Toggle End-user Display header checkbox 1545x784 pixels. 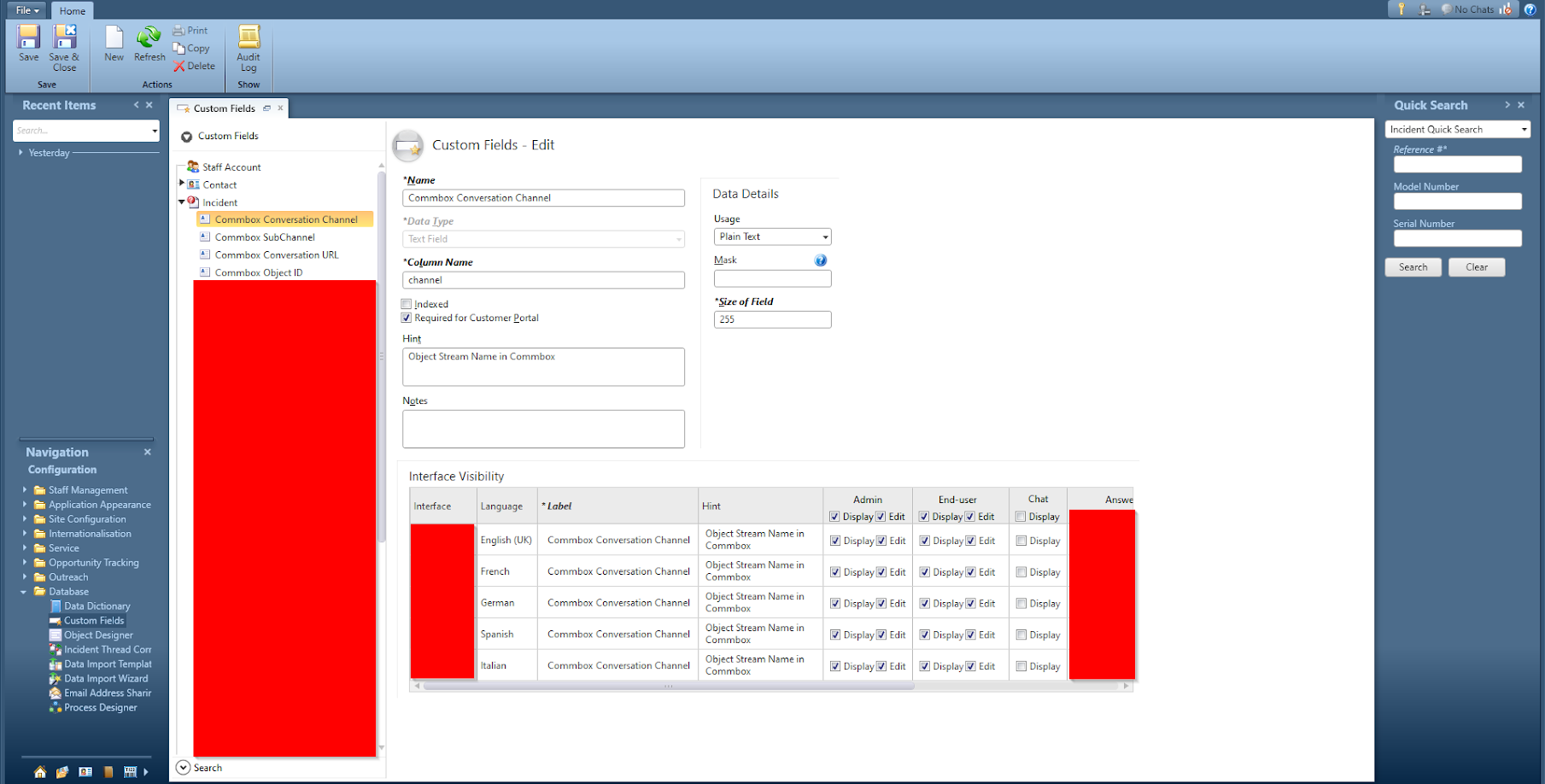point(924,517)
